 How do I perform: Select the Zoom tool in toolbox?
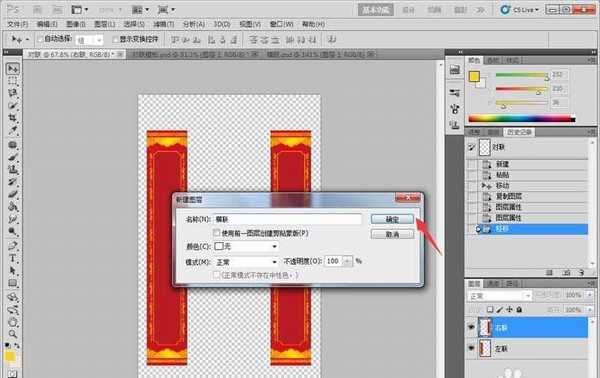(x=13, y=334)
